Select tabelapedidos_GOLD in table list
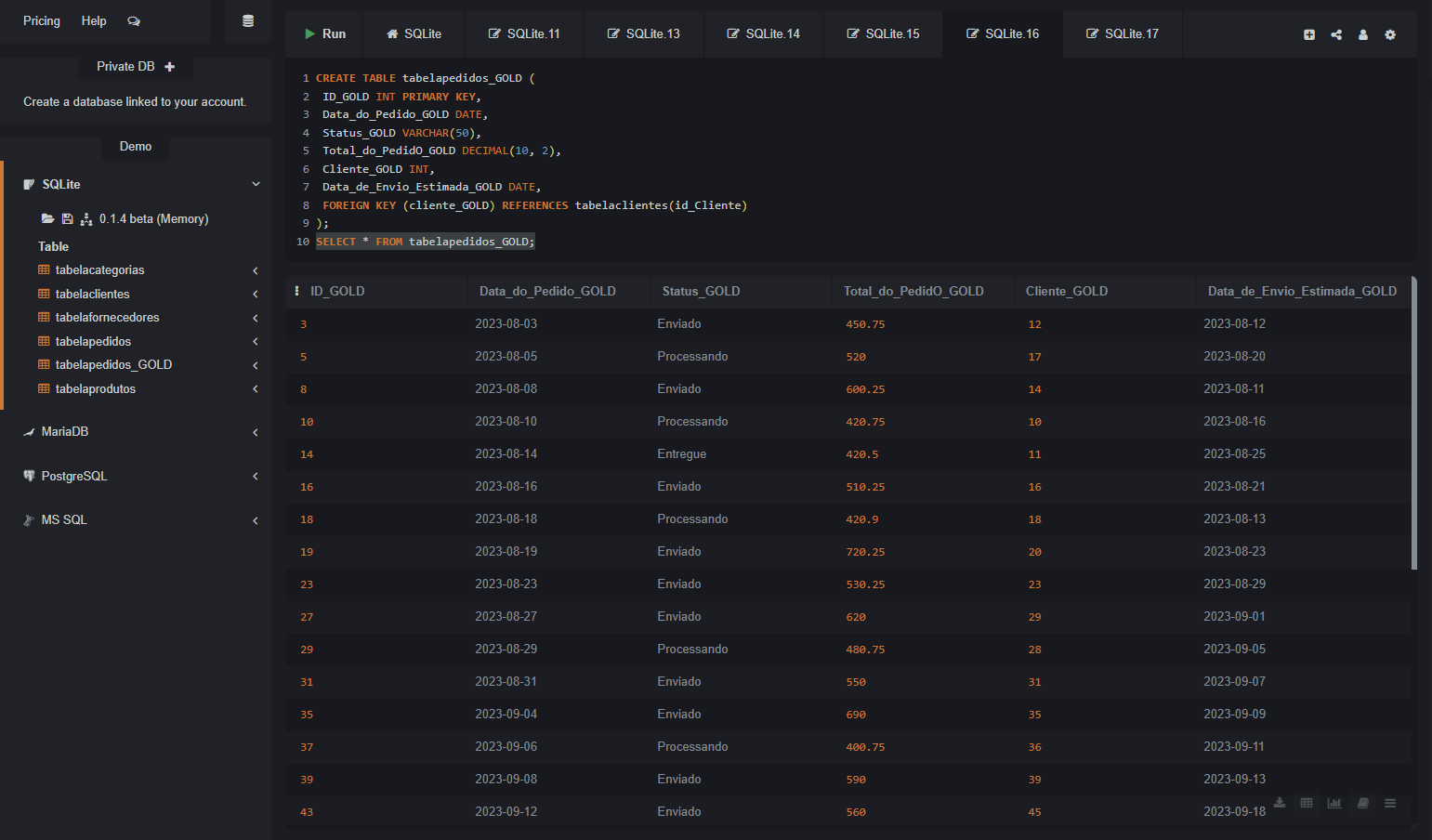The width and height of the screenshot is (1432, 840). 113,365
